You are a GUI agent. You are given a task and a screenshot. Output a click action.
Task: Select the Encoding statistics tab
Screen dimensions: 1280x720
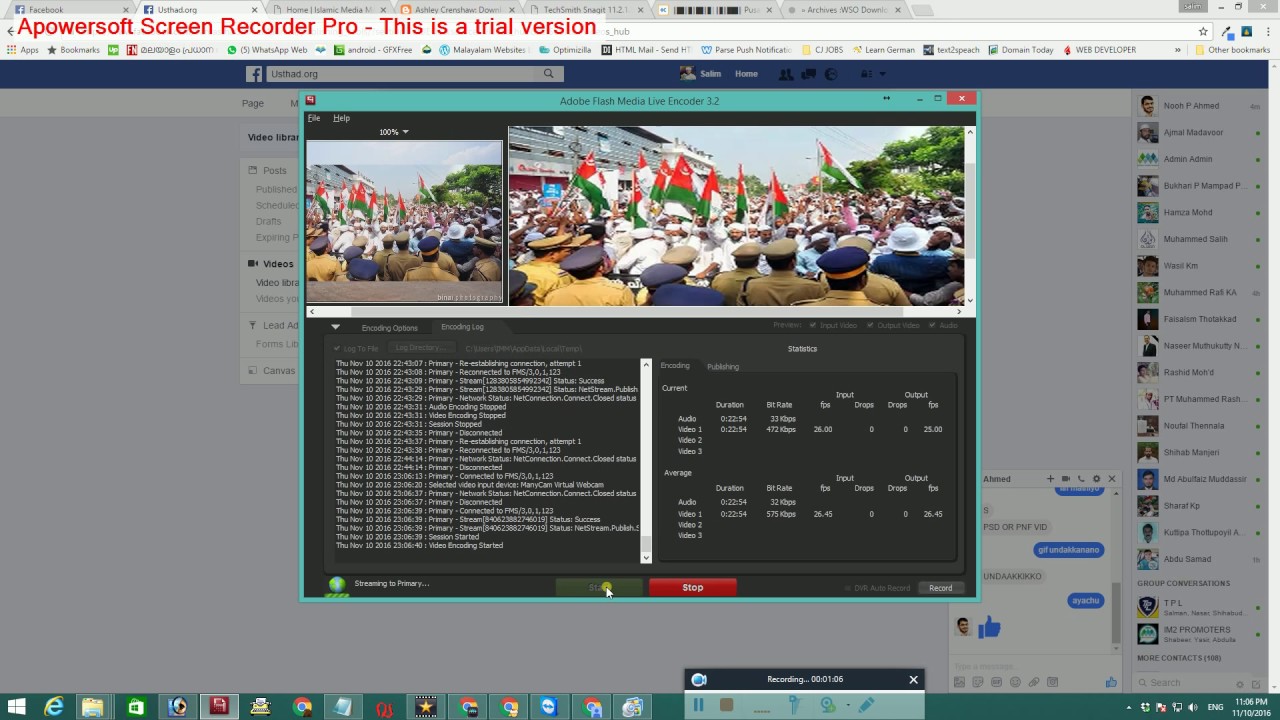click(x=675, y=365)
